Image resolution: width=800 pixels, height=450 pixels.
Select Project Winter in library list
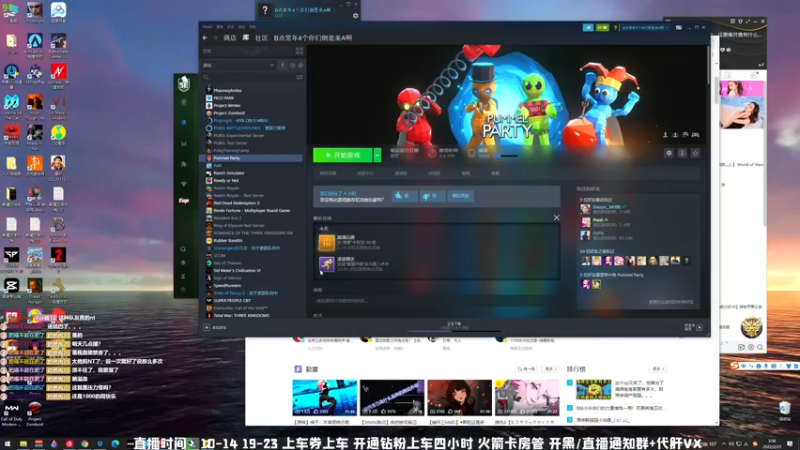[227, 106]
